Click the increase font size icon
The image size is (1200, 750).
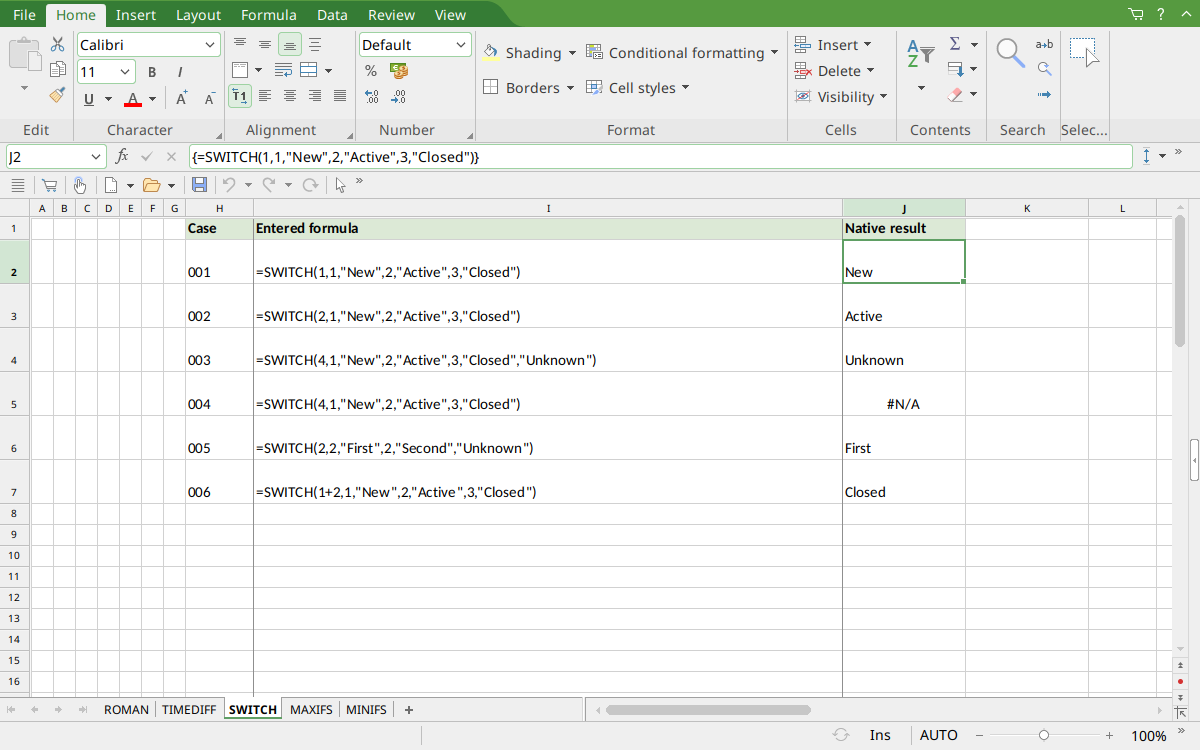182,98
